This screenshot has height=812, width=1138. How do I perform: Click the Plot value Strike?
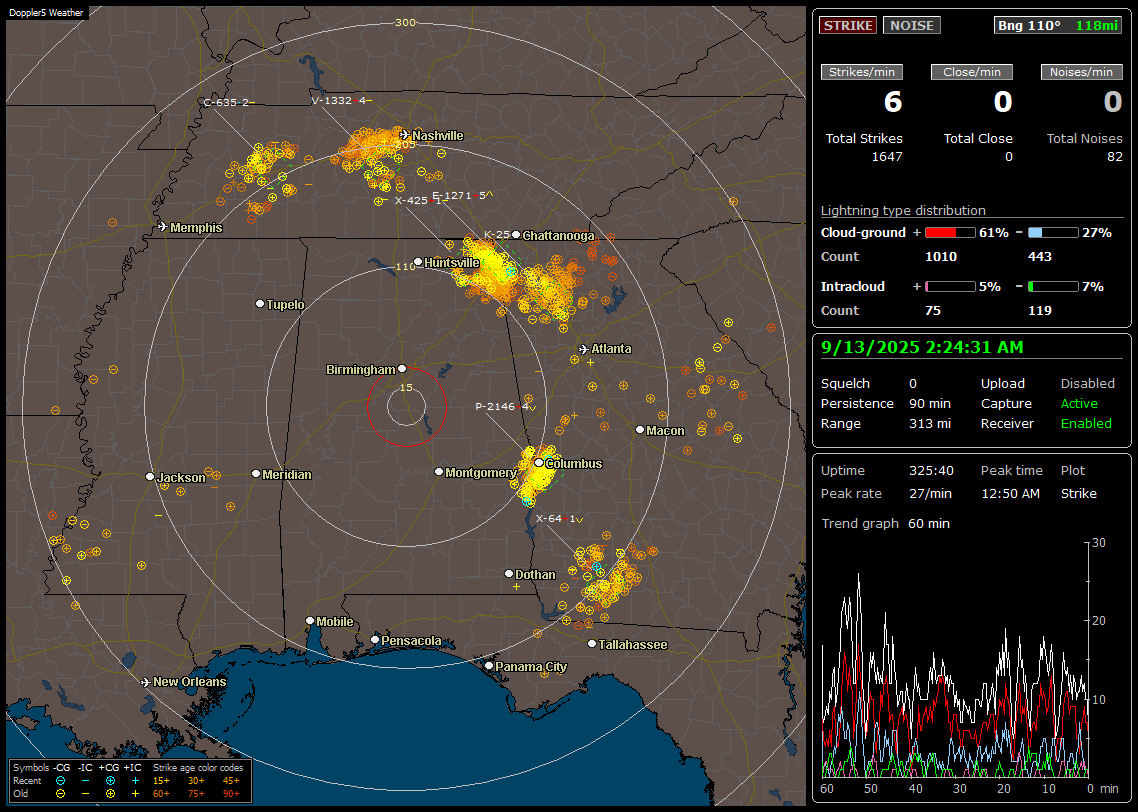(1078, 493)
